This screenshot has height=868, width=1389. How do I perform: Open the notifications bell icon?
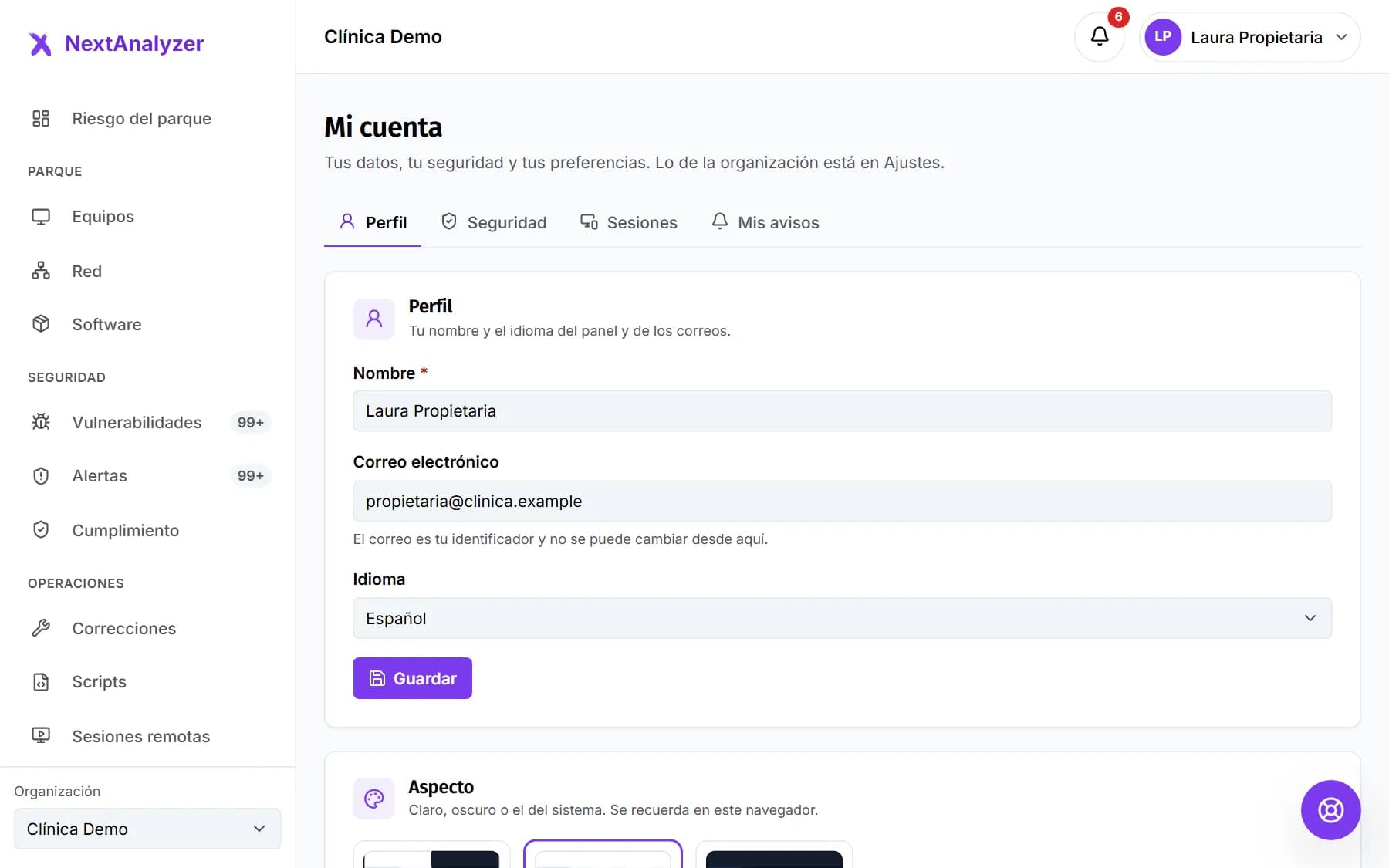click(1100, 36)
